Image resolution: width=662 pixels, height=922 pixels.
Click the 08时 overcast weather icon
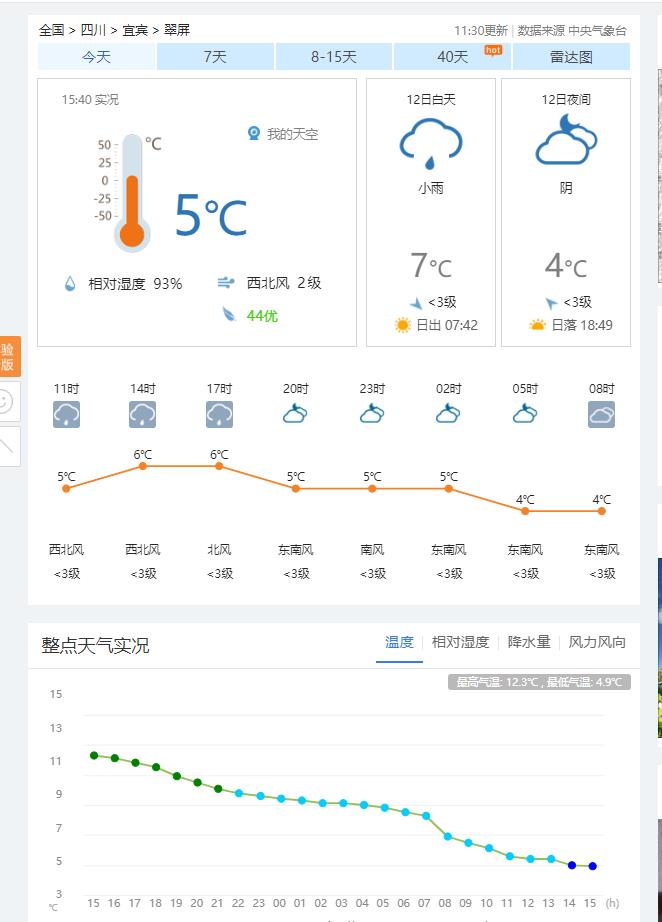click(x=602, y=414)
